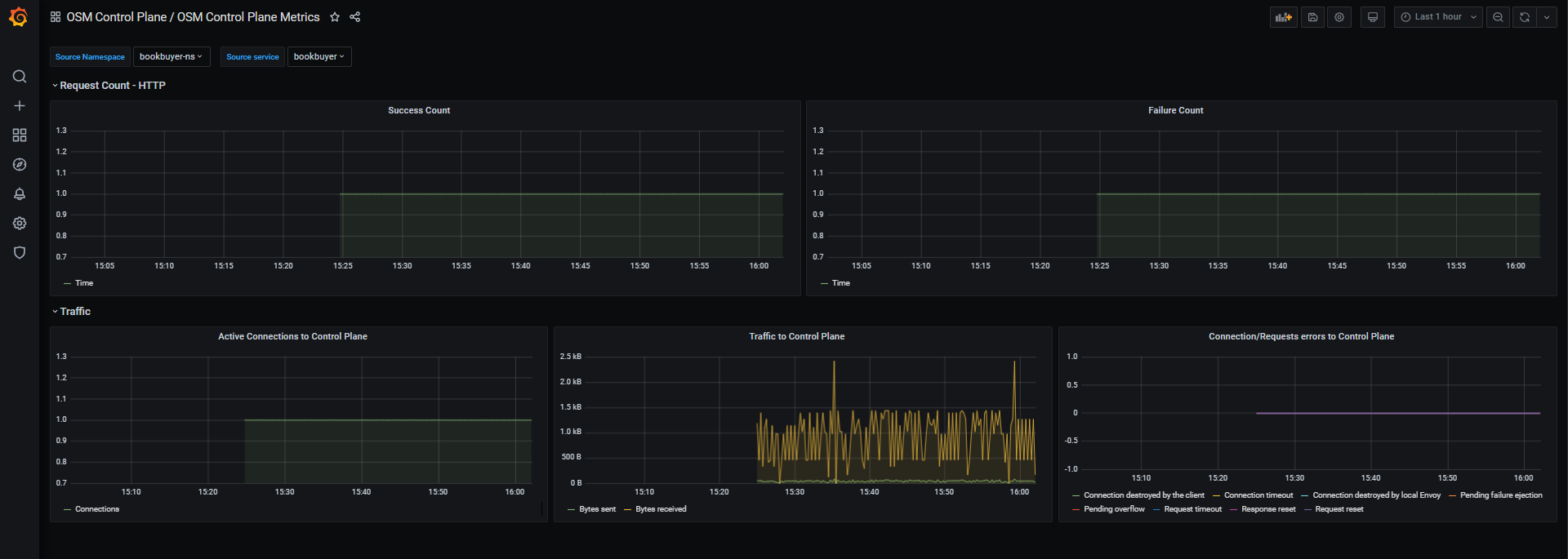Screen dimensions: 1568x559
Task: Toggle Request reset series in legend
Action: tap(1339, 509)
